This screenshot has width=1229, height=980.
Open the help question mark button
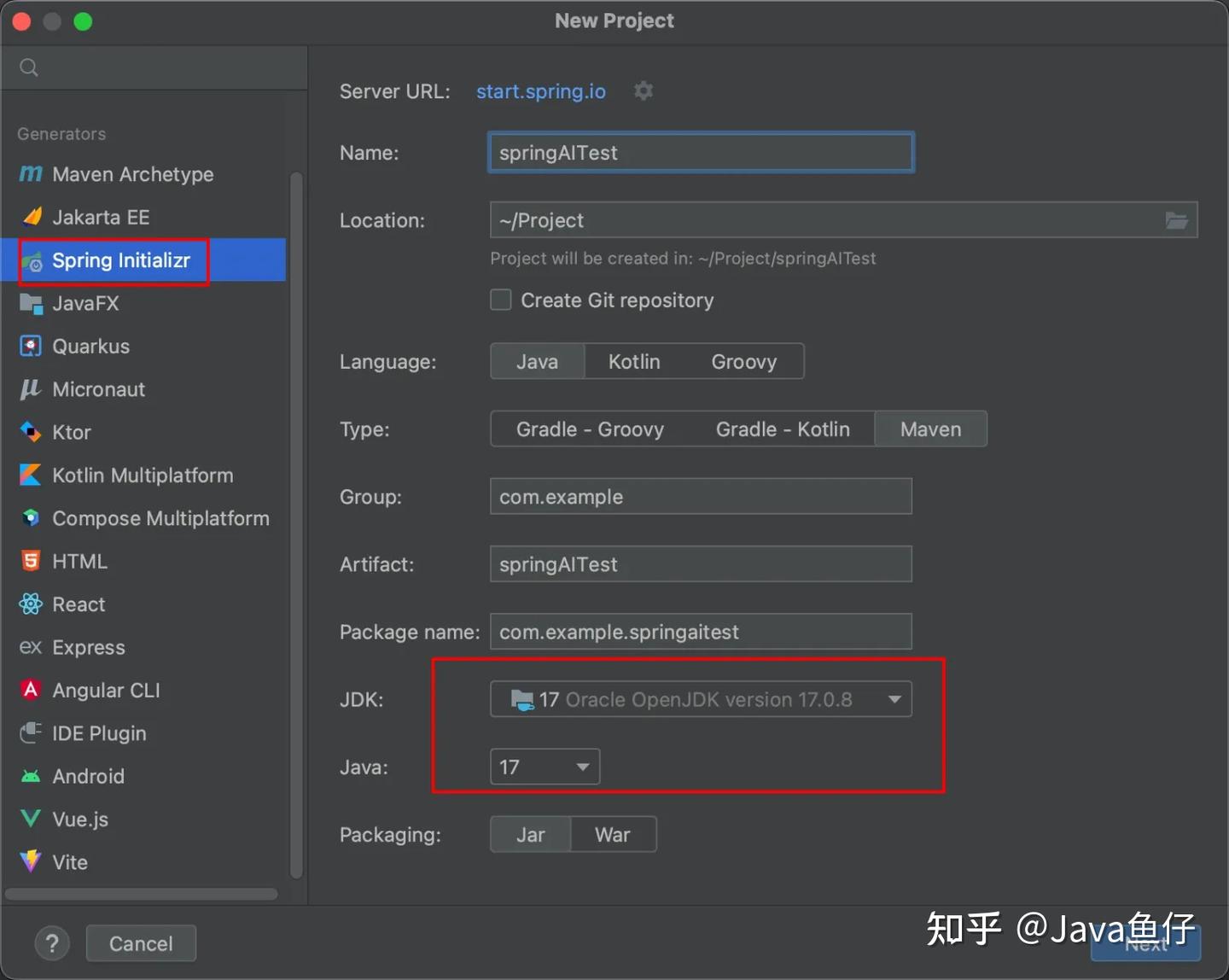pyautogui.click(x=52, y=943)
